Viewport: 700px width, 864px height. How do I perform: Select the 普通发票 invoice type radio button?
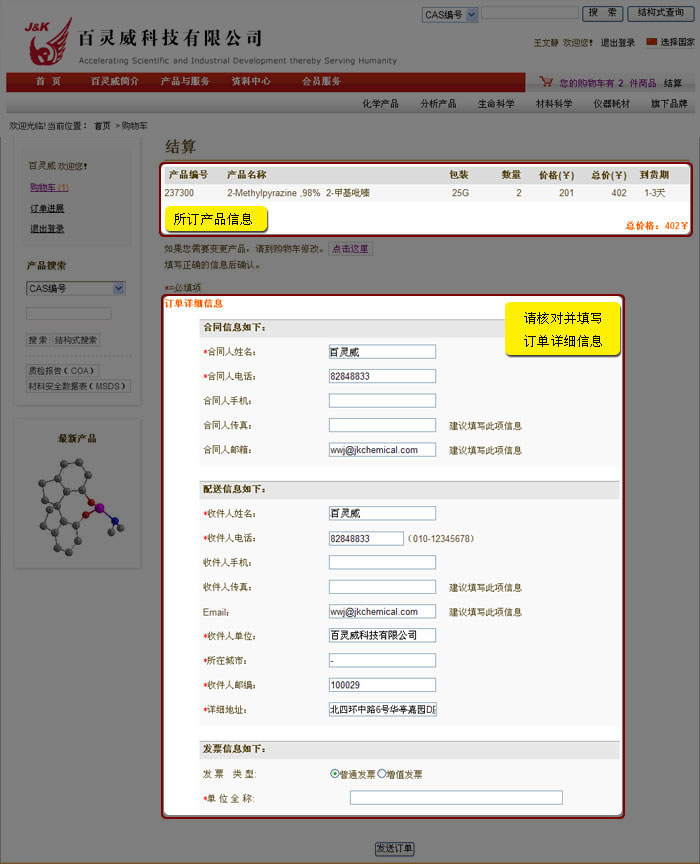(335, 774)
